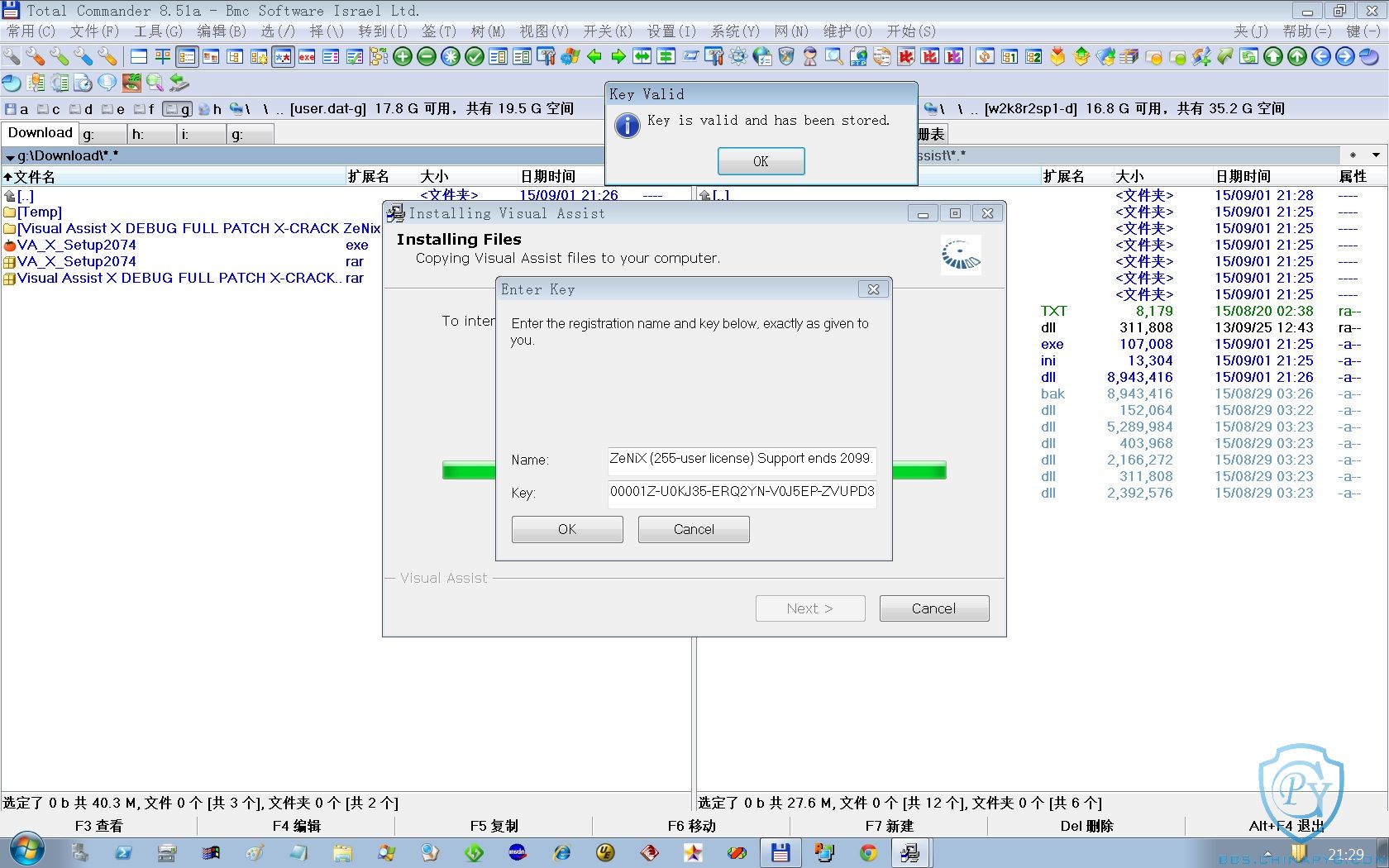Click the user figure toolbar icon

[x=810, y=57]
